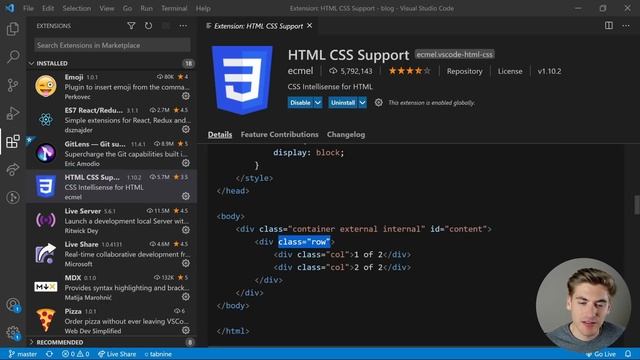640x360 pixels.
Task: Open editor more actions menu
Action: (x=626, y=26)
